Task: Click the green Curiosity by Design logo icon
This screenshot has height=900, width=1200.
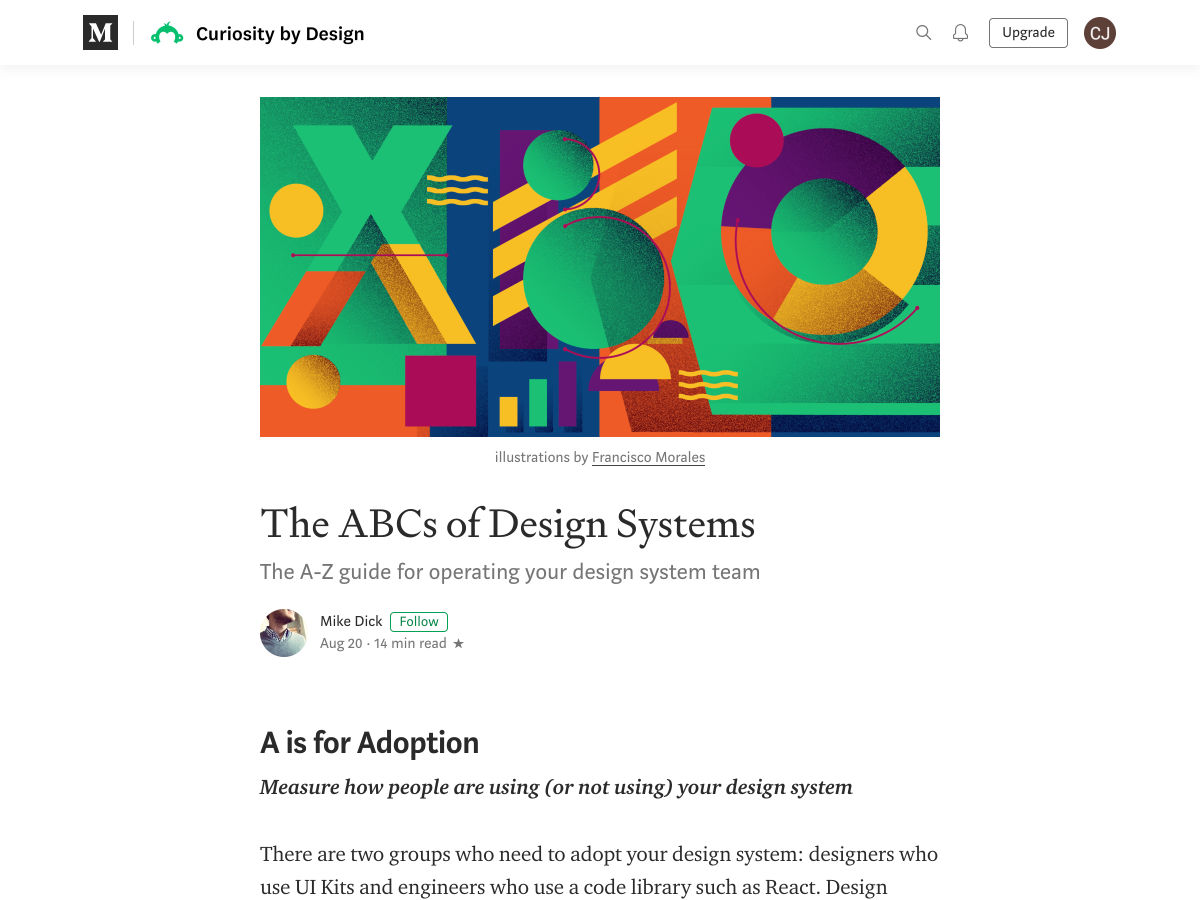Action: (167, 34)
